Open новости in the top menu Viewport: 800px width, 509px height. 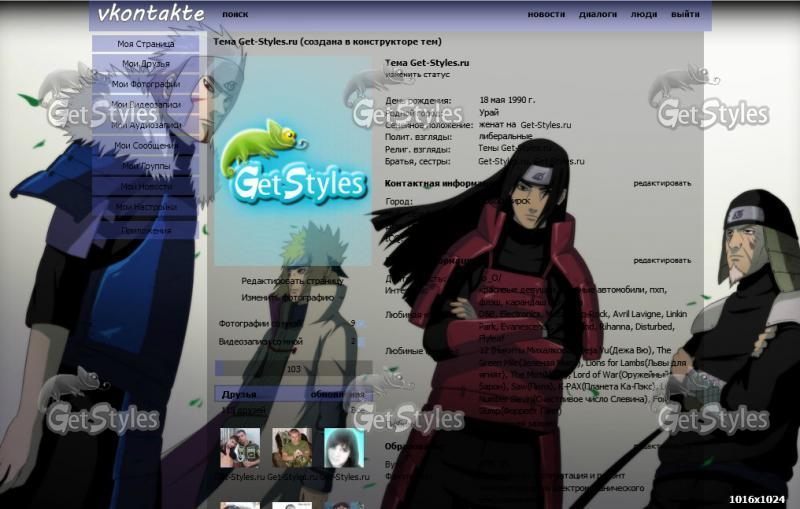click(546, 15)
